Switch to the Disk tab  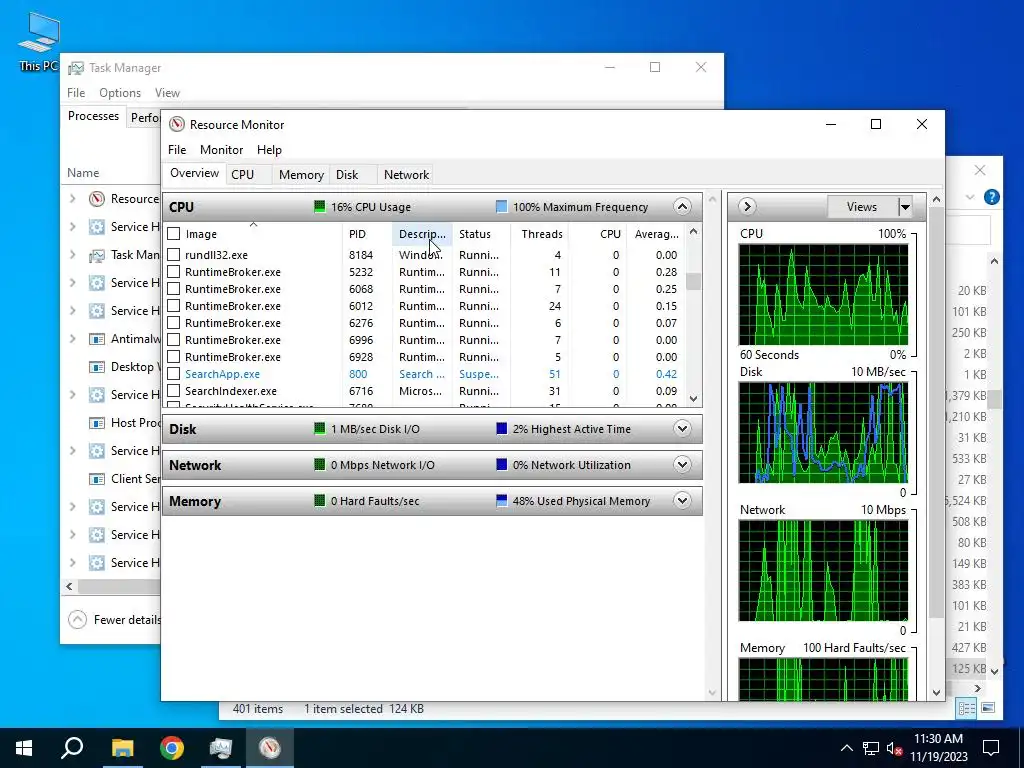point(347,174)
